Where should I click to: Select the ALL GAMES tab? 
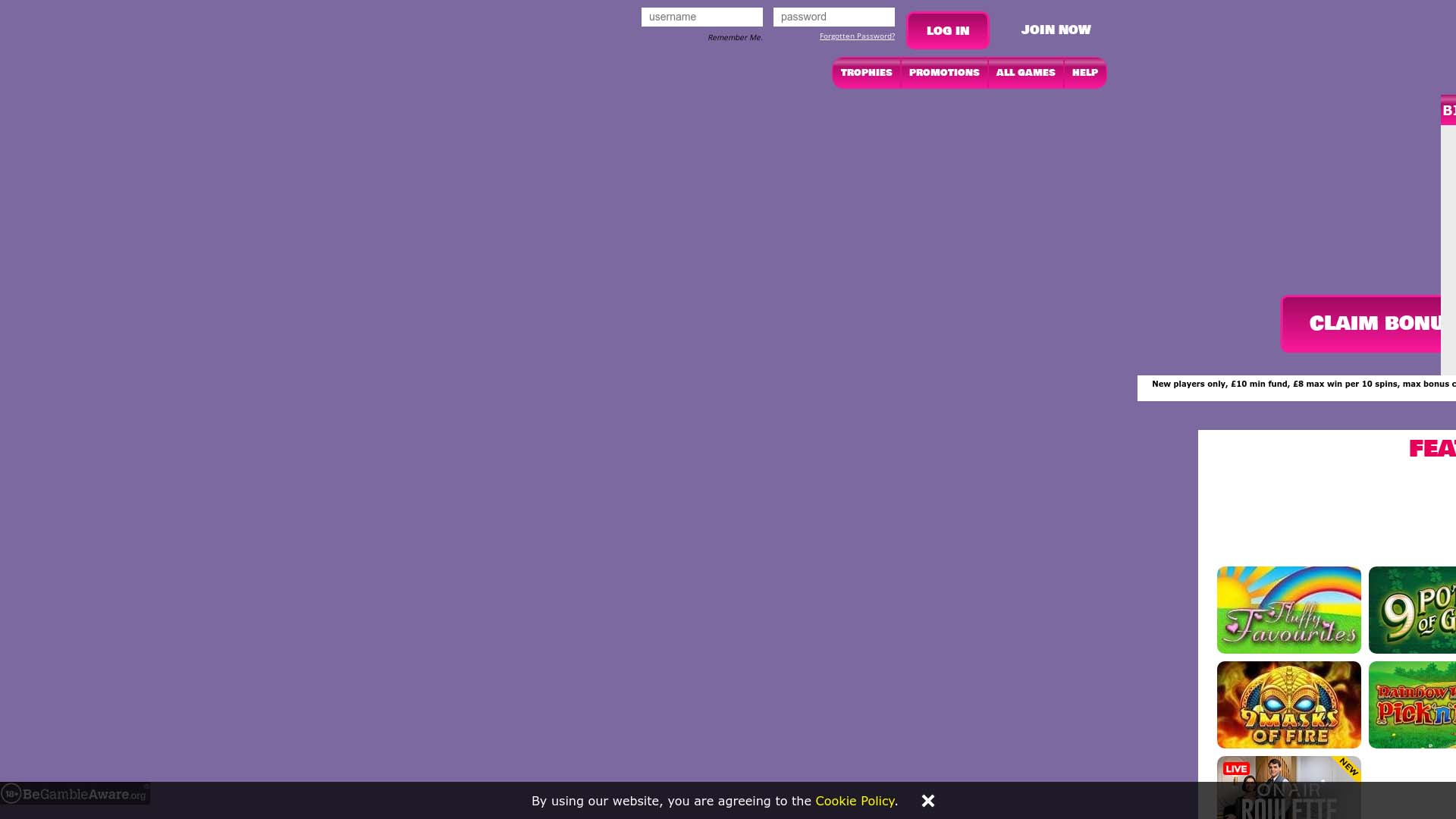coord(1025,73)
